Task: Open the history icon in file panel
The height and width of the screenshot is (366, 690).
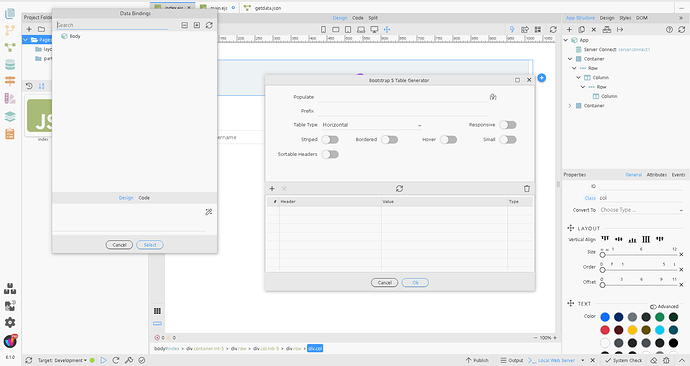Action: click(29, 86)
